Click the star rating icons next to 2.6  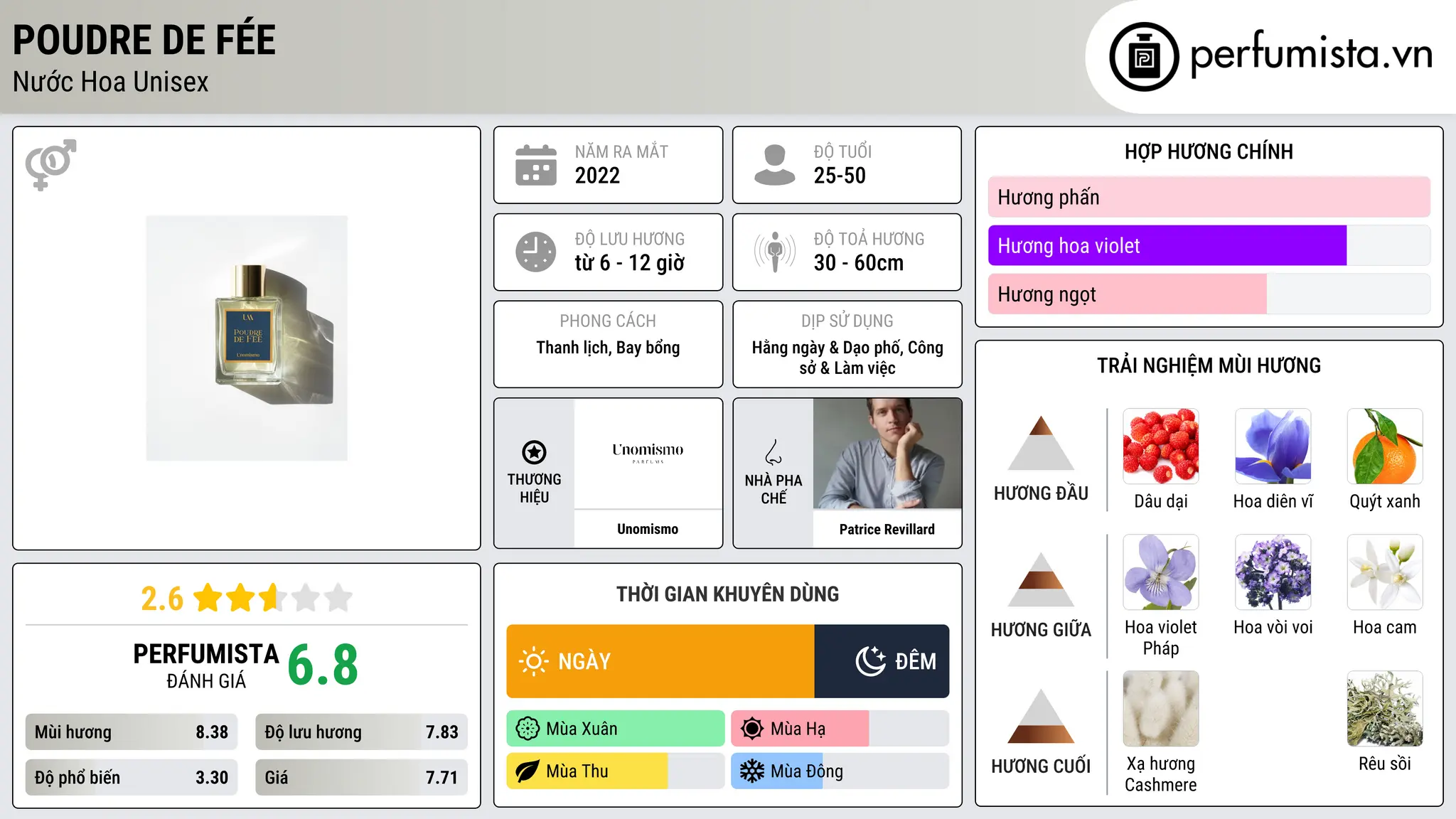pos(273,598)
